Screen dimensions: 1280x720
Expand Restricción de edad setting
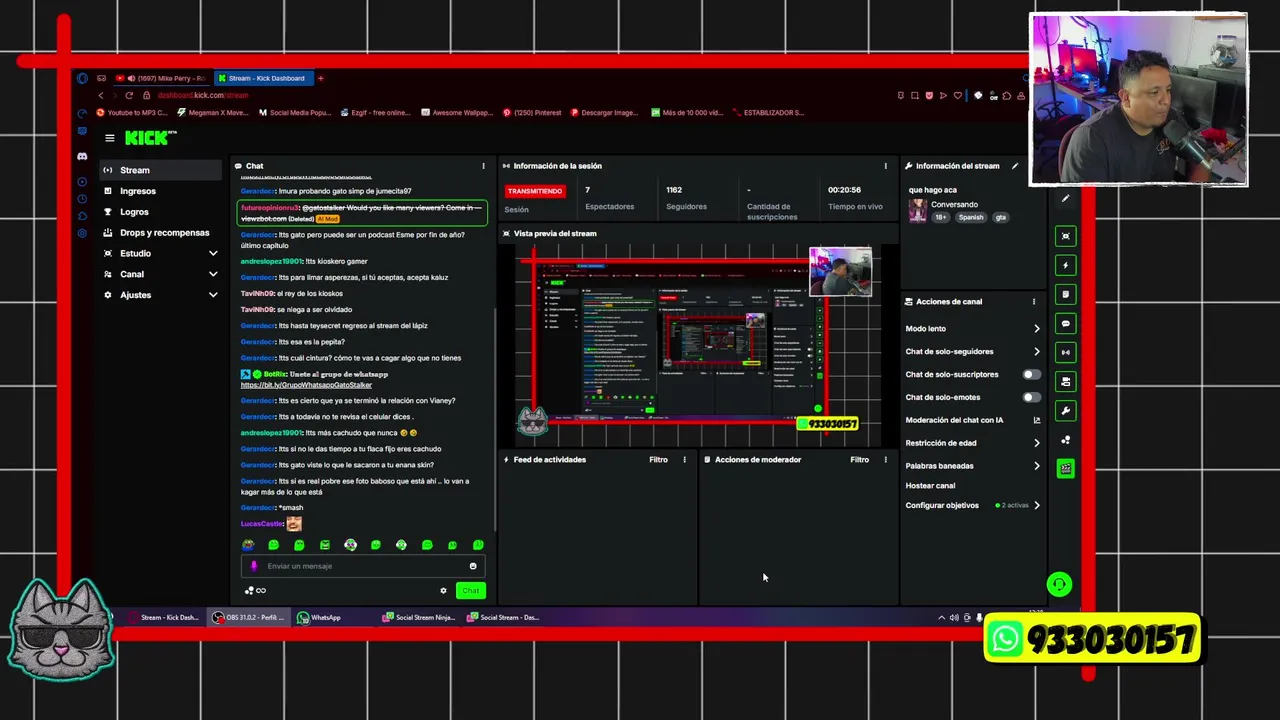coord(1036,443)
